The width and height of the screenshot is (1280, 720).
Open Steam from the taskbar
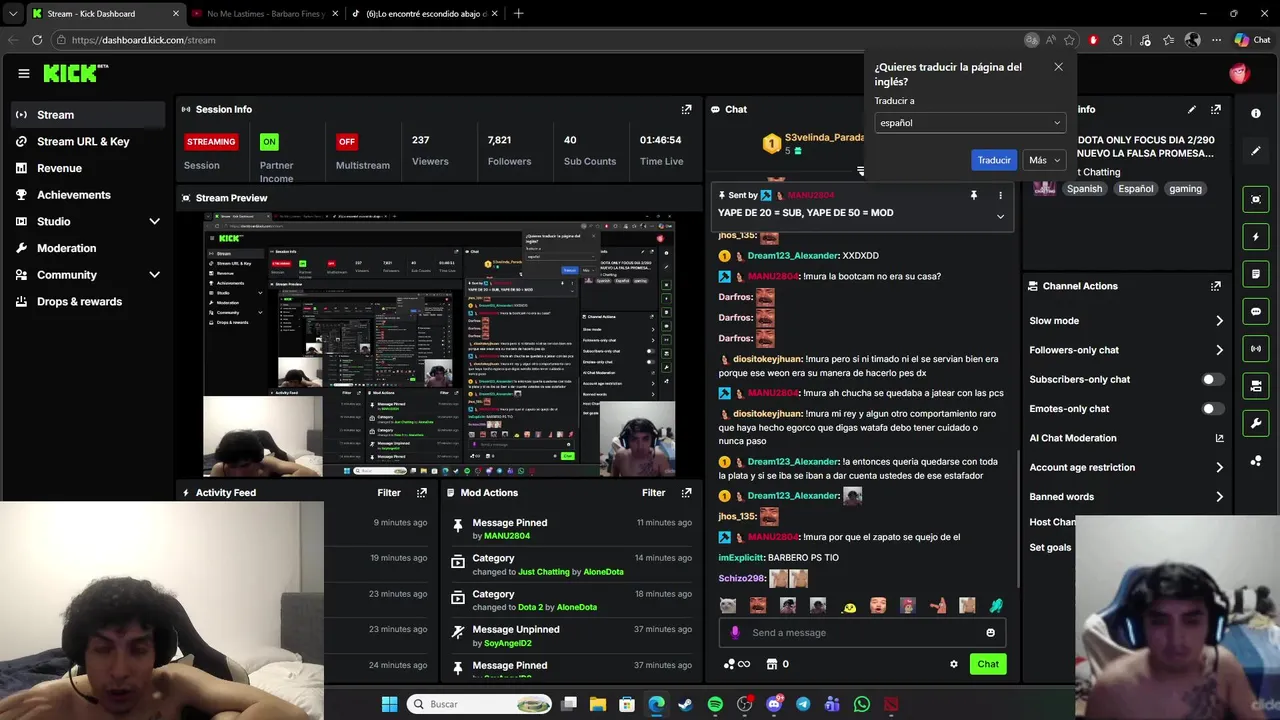tap(685, 704)
